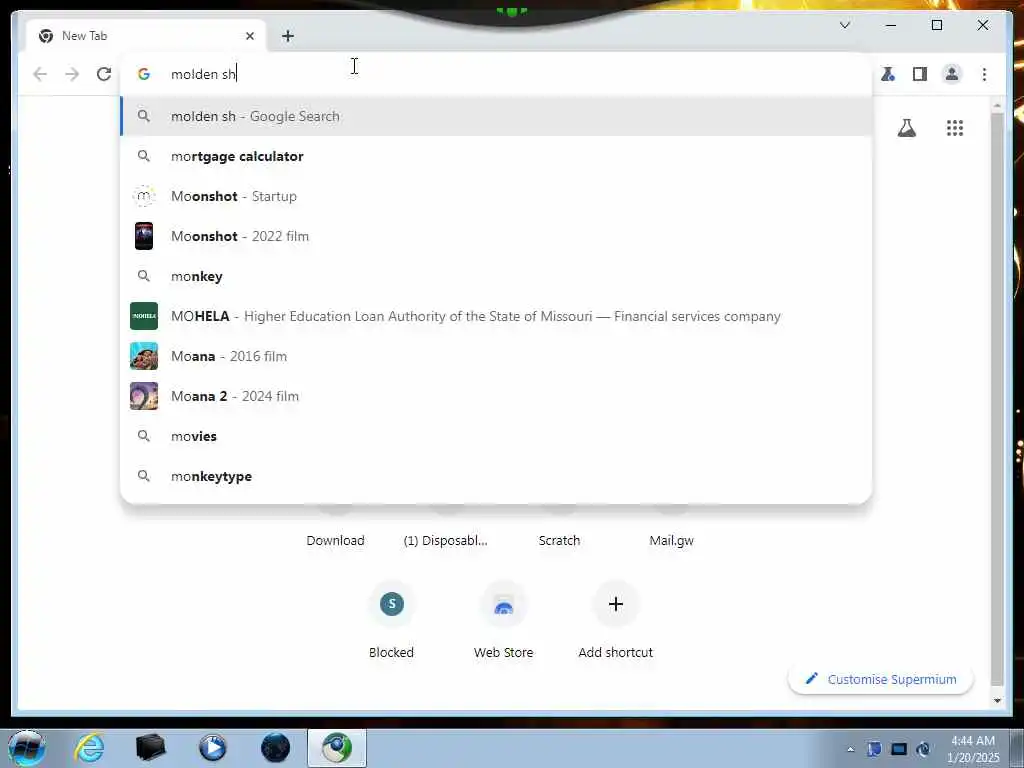Click the Moana 2 poster thumbnail

tap(144, 396)
